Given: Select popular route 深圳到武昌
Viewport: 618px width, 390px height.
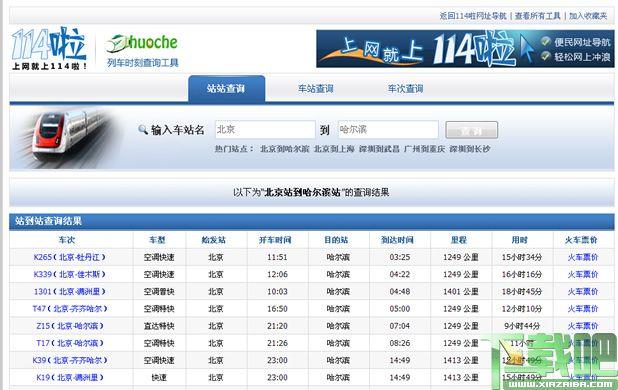Looking at the screenshot, I should coord(379,149).
